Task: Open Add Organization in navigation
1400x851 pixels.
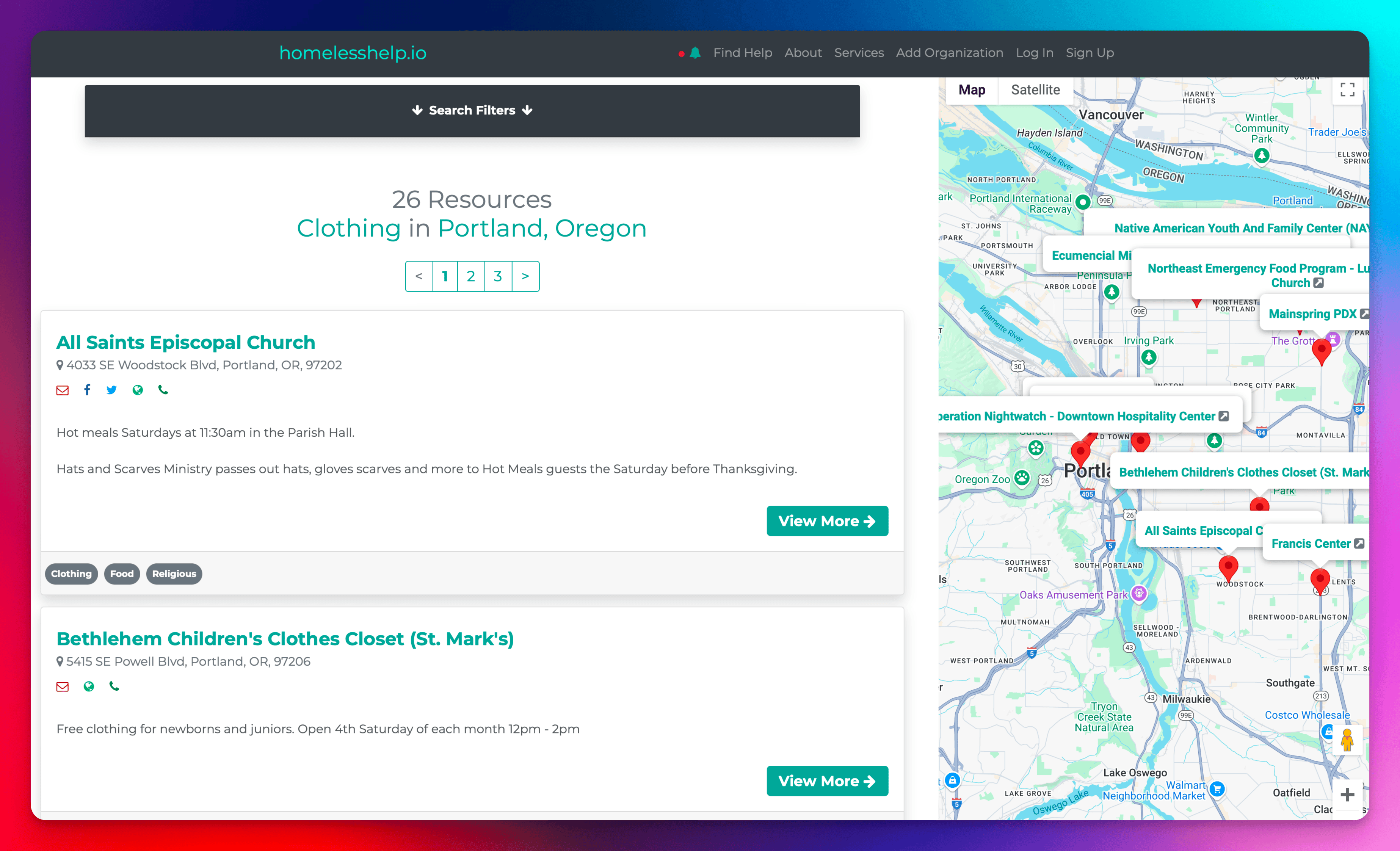Action: click(x=949, y=53)
